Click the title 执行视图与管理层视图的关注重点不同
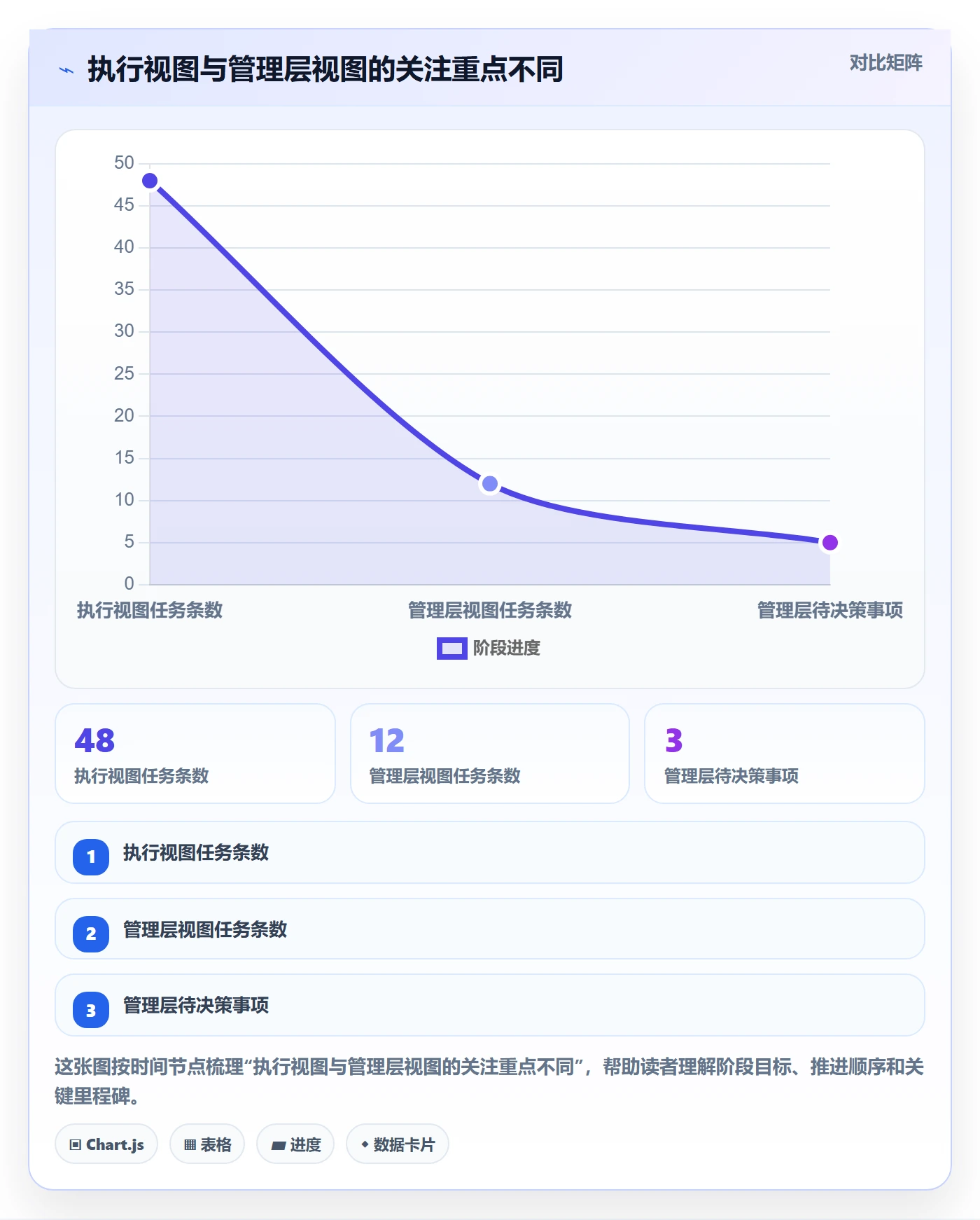Viewport: 980px width, 1220px height. (325, 70)
